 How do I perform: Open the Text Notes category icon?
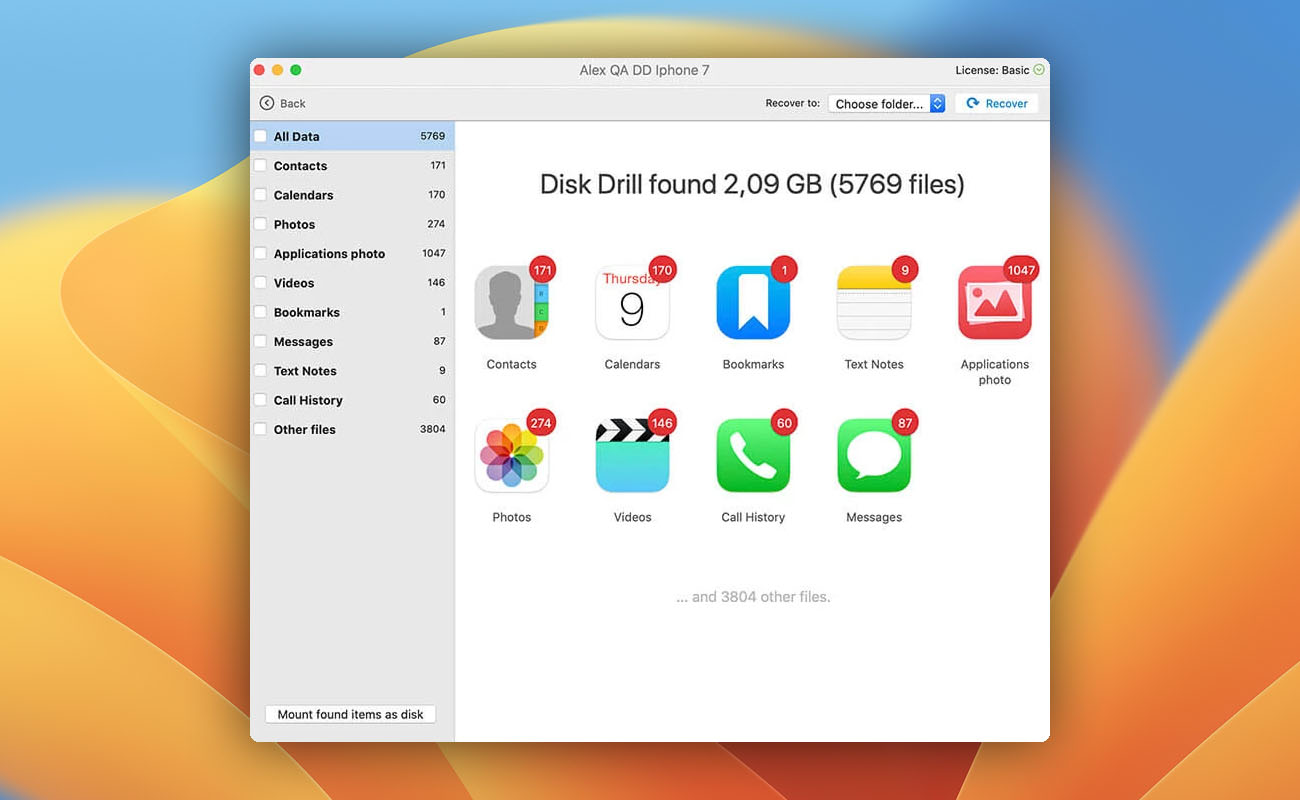point(874,303)
